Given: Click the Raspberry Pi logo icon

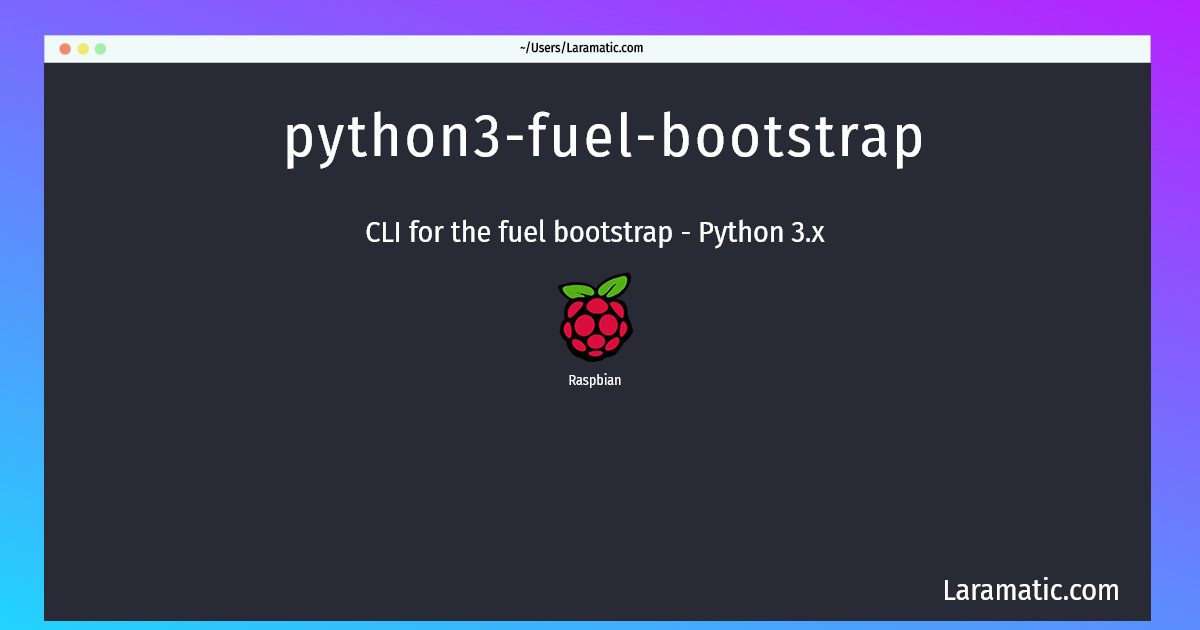Looking at the screenshot, I should point(595,317).
